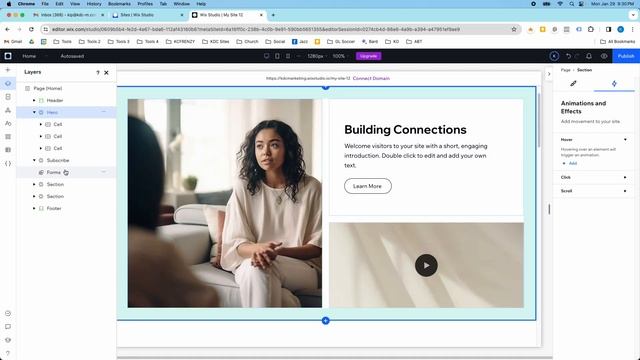The width and height of the screenshot is (640, 360).
Task: Select the Building Connections heading
Action: [x=405, y=130]
